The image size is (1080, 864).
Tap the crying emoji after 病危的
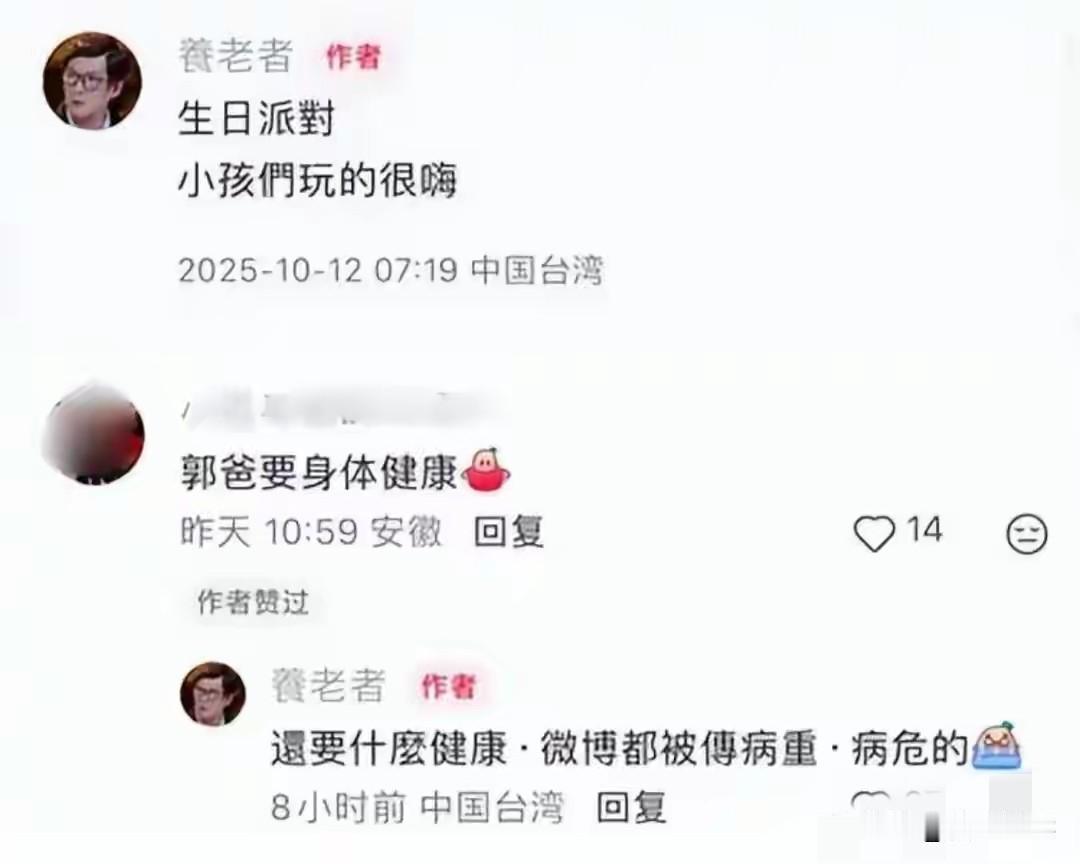coord(996,745)
